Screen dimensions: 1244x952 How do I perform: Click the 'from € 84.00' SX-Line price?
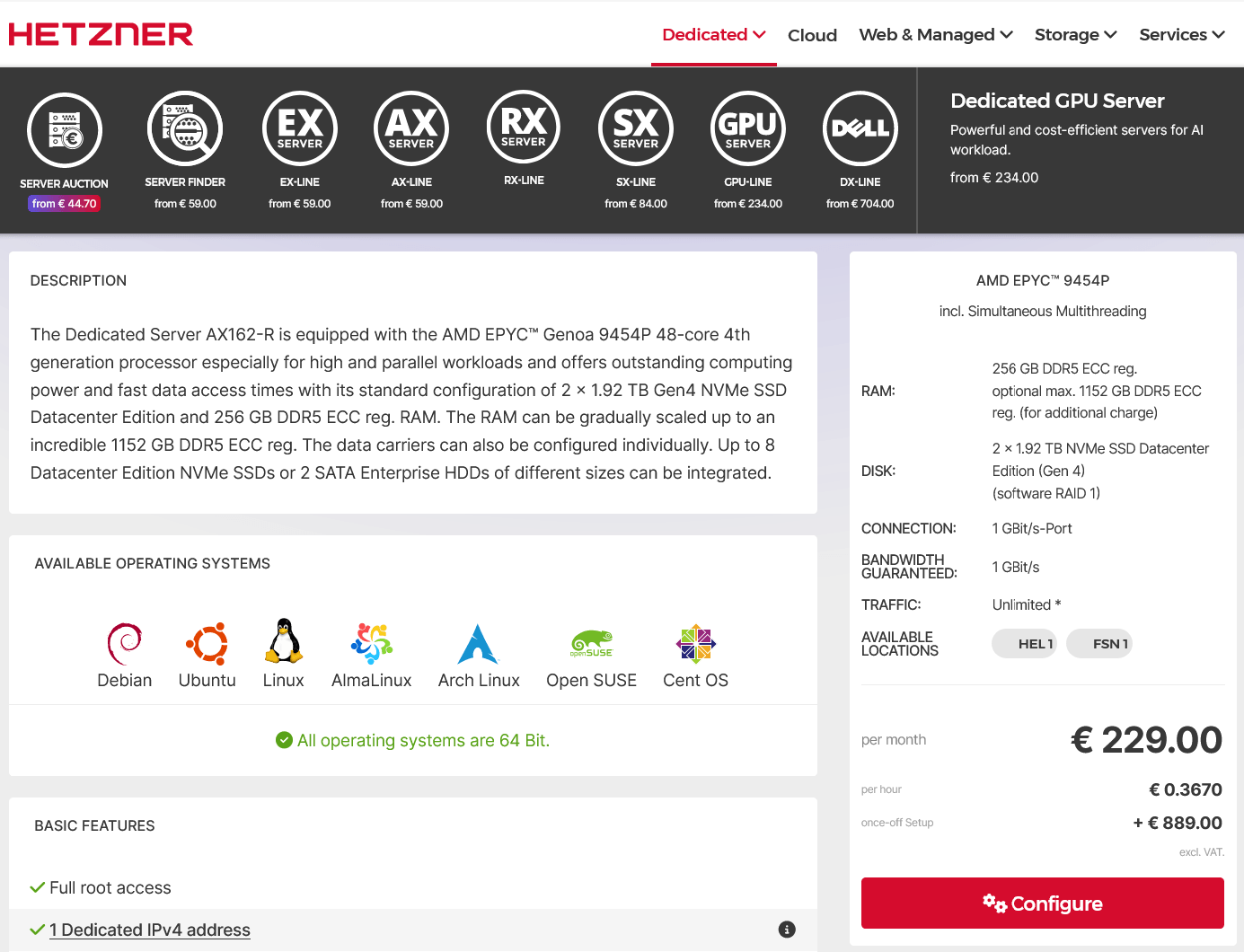point(636,204)
